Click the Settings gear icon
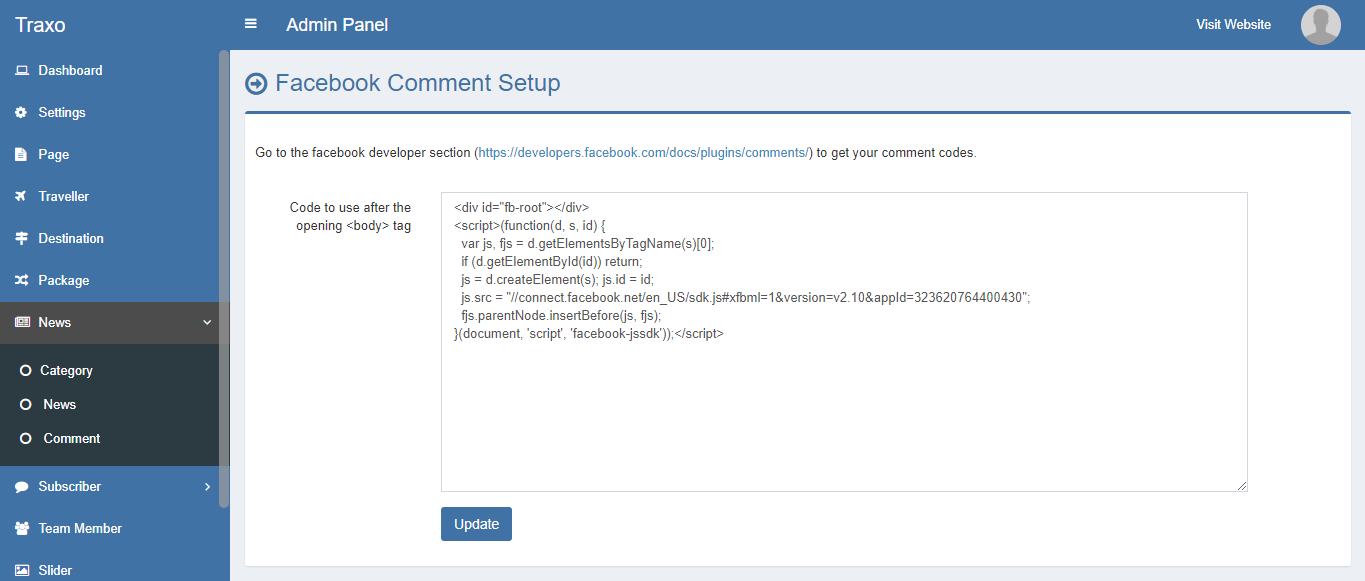 click(x=21, y=113)
